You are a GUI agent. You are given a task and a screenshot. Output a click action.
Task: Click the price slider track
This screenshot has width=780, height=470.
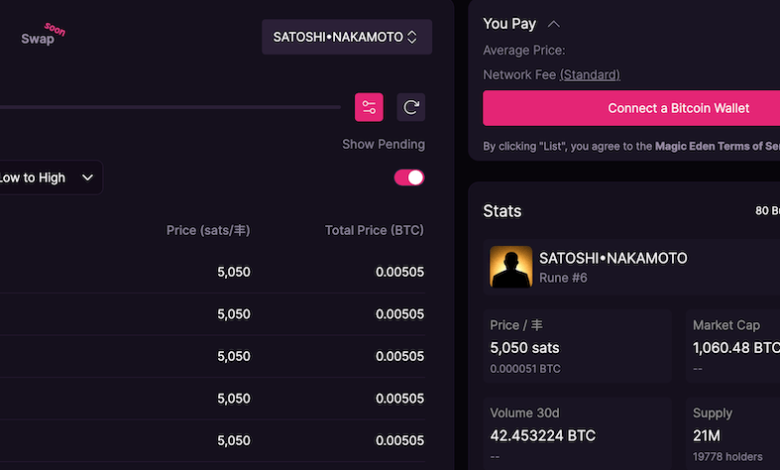[170, 107]
